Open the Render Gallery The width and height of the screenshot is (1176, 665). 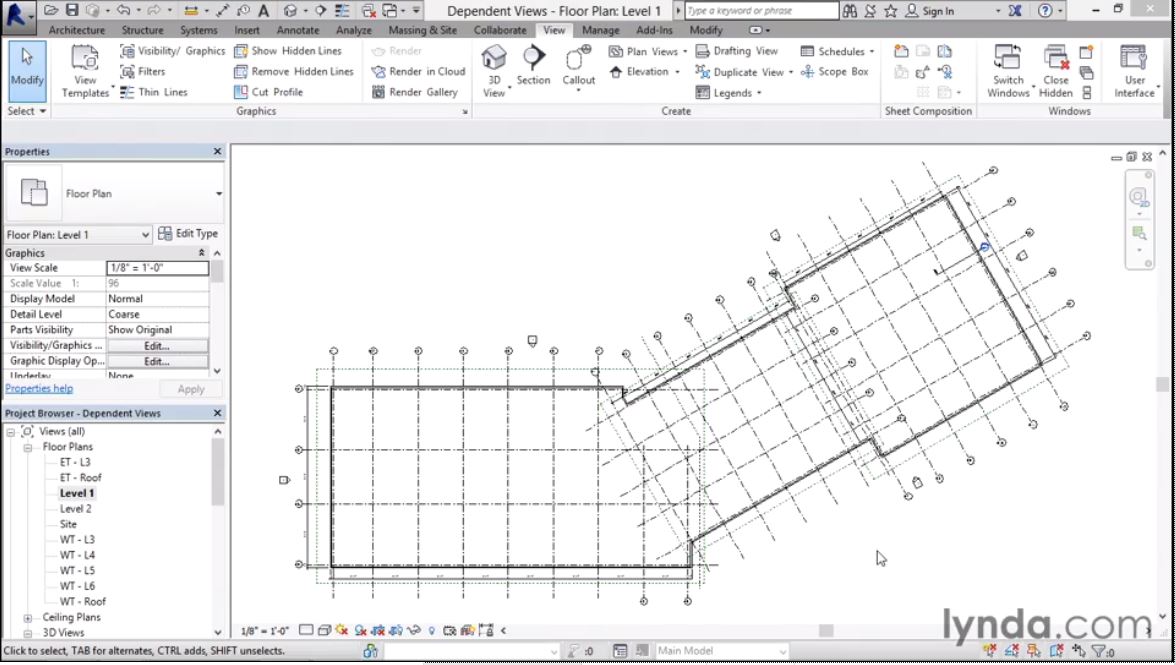coord(415,92)
